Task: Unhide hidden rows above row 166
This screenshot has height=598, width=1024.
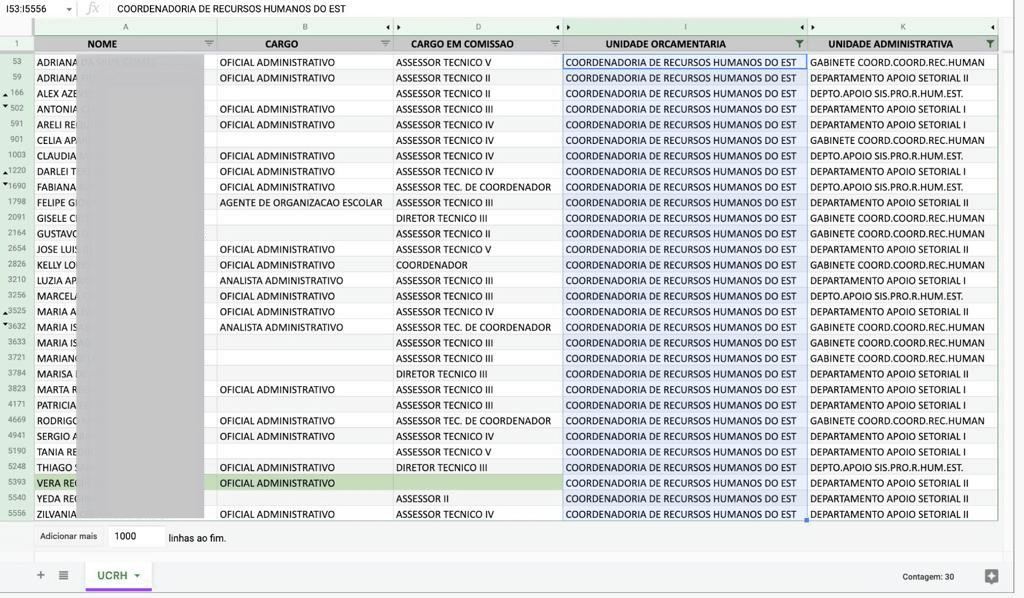Action: click(5, 90)
